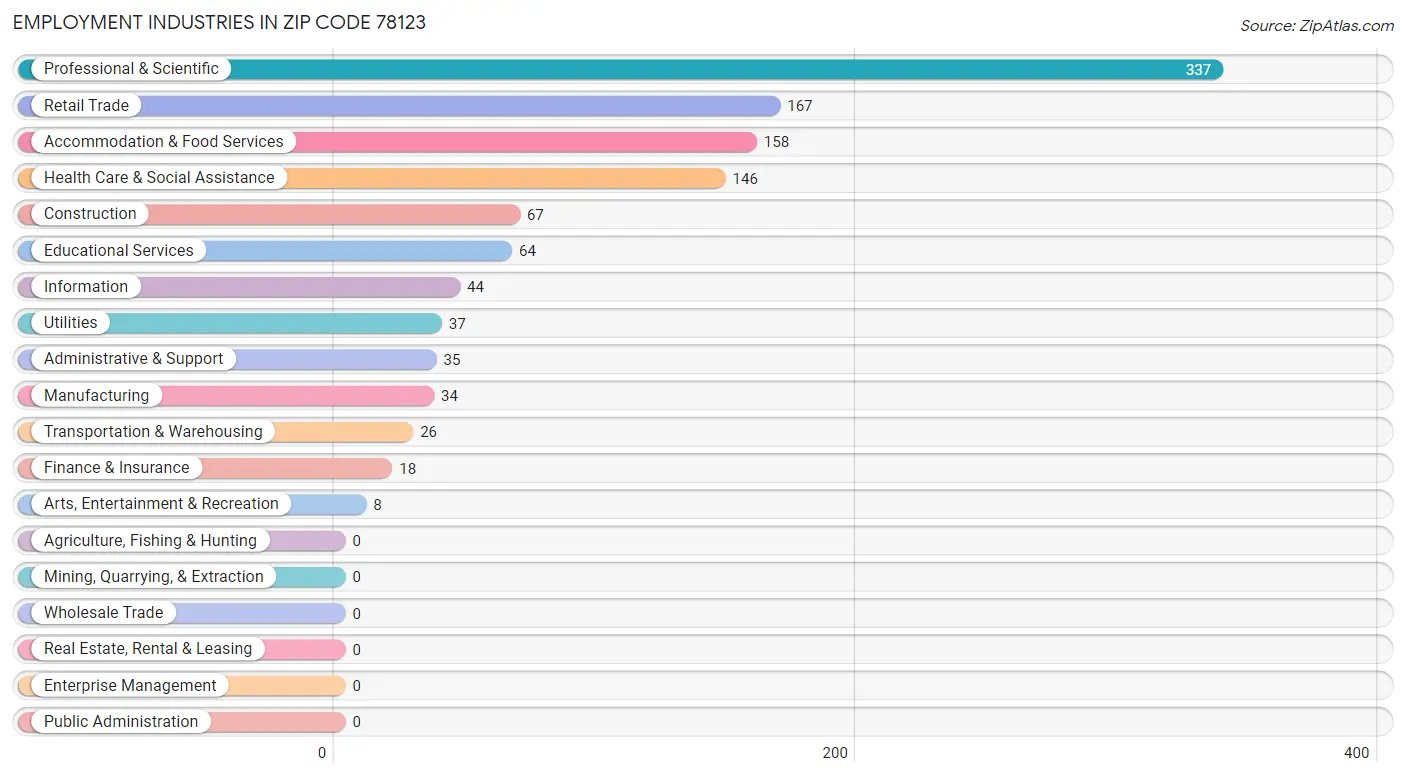The image size is (1406, 777).
Task: Click the value 34 beside Manufacturing
Action: tap(449, 395)
